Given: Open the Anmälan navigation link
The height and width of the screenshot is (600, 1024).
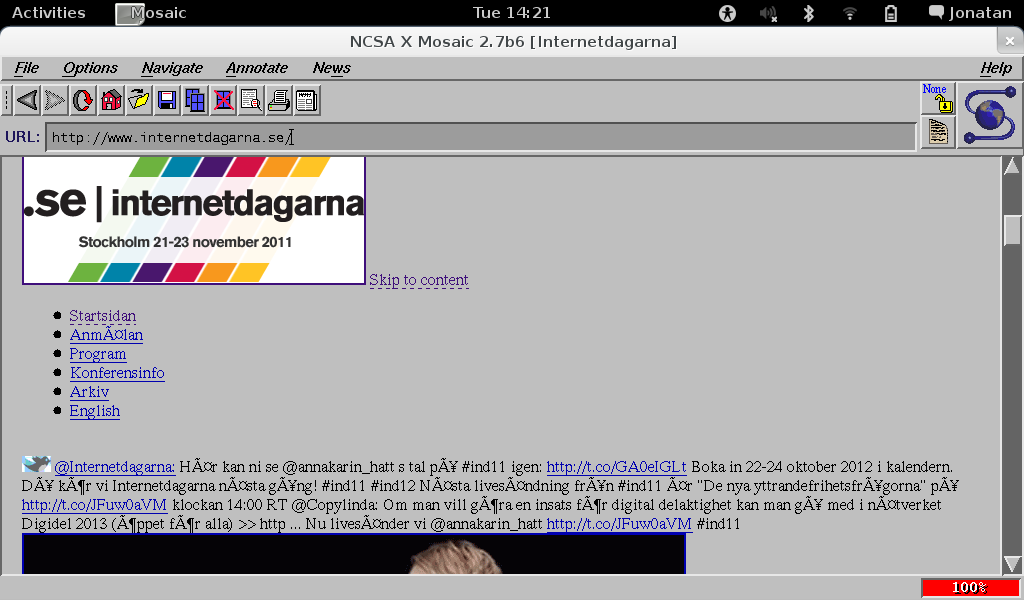Looking at the screenshot, I should (x=106, y=335).
